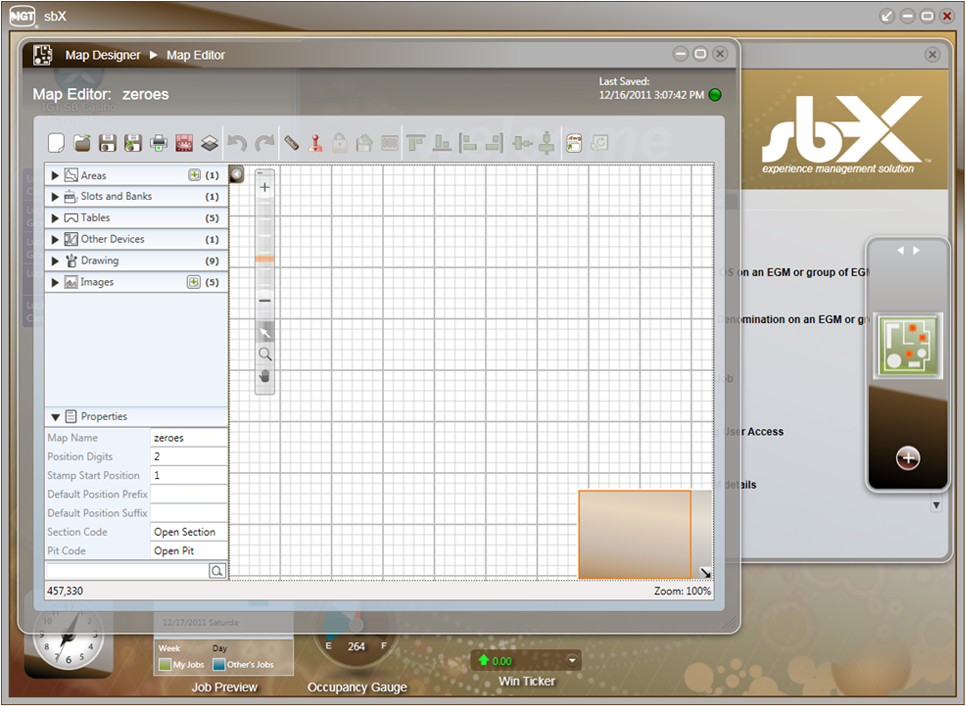The height and width of the screenshot is (706, 966).
Task: Create a new map with the blank page icon
Action: tap(56, 143)
